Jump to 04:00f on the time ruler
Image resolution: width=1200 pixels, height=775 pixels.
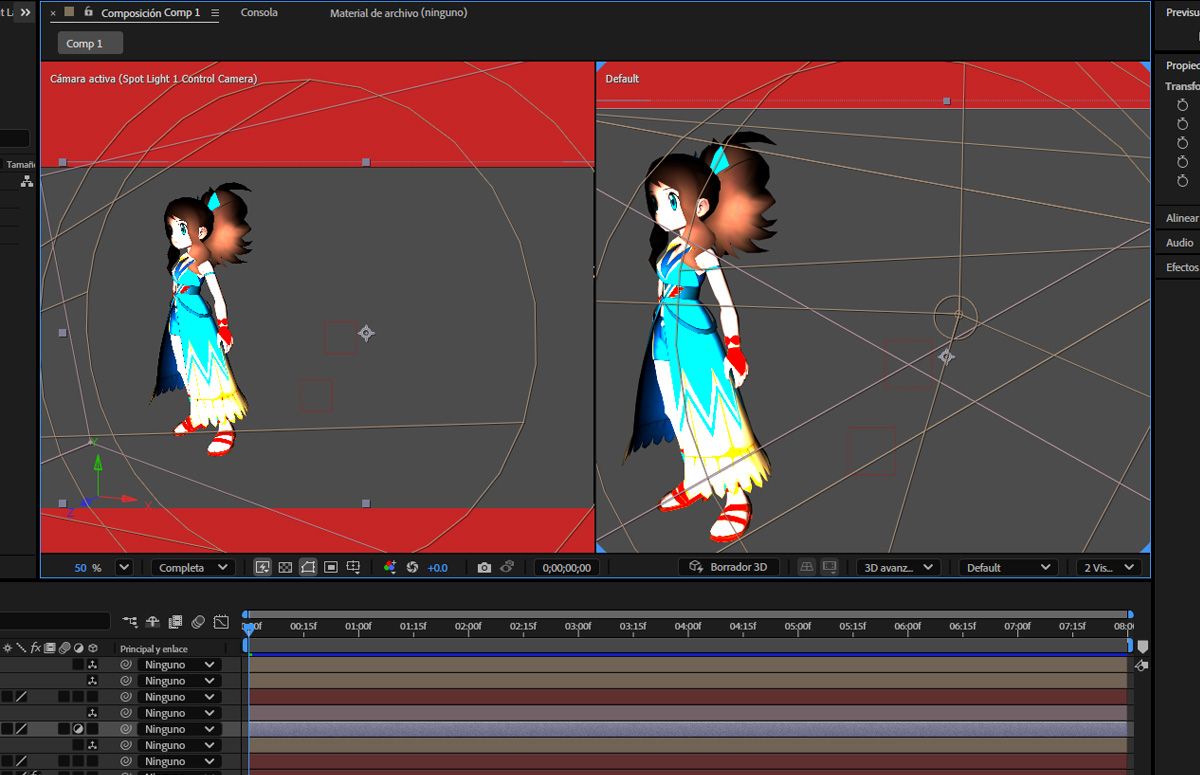point(688,626)
